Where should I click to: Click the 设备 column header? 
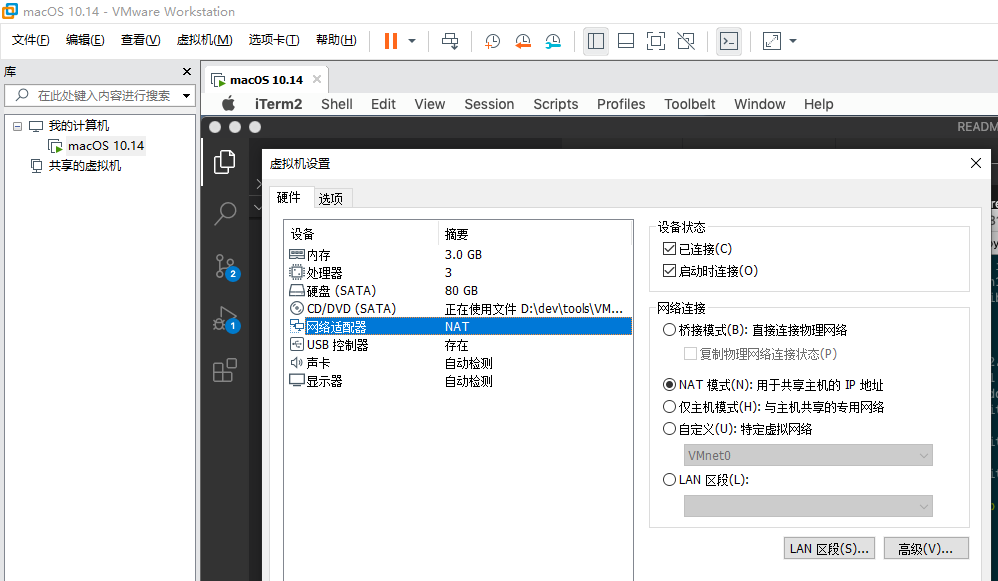tap(362, 234)
